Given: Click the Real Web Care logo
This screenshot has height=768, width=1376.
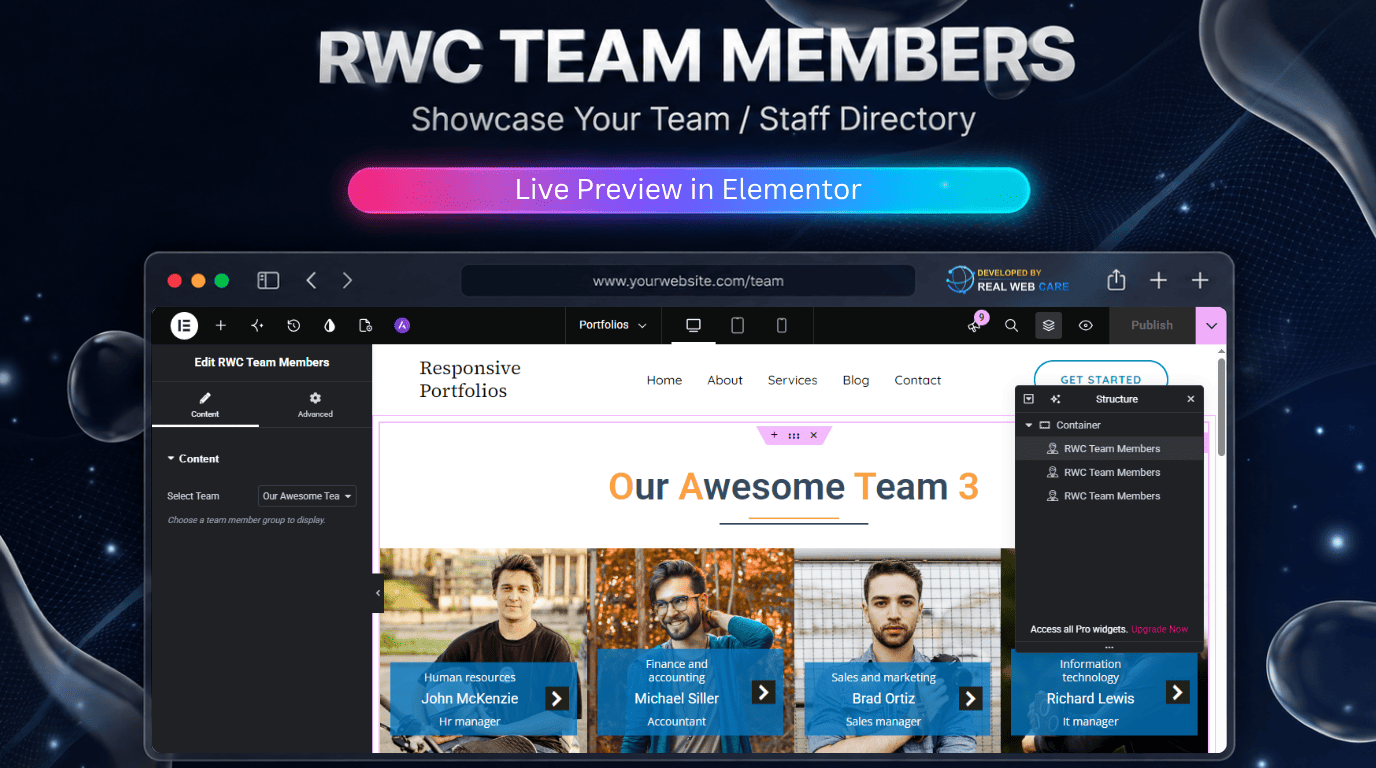Looking at the screenshot, I should 1008,280.
